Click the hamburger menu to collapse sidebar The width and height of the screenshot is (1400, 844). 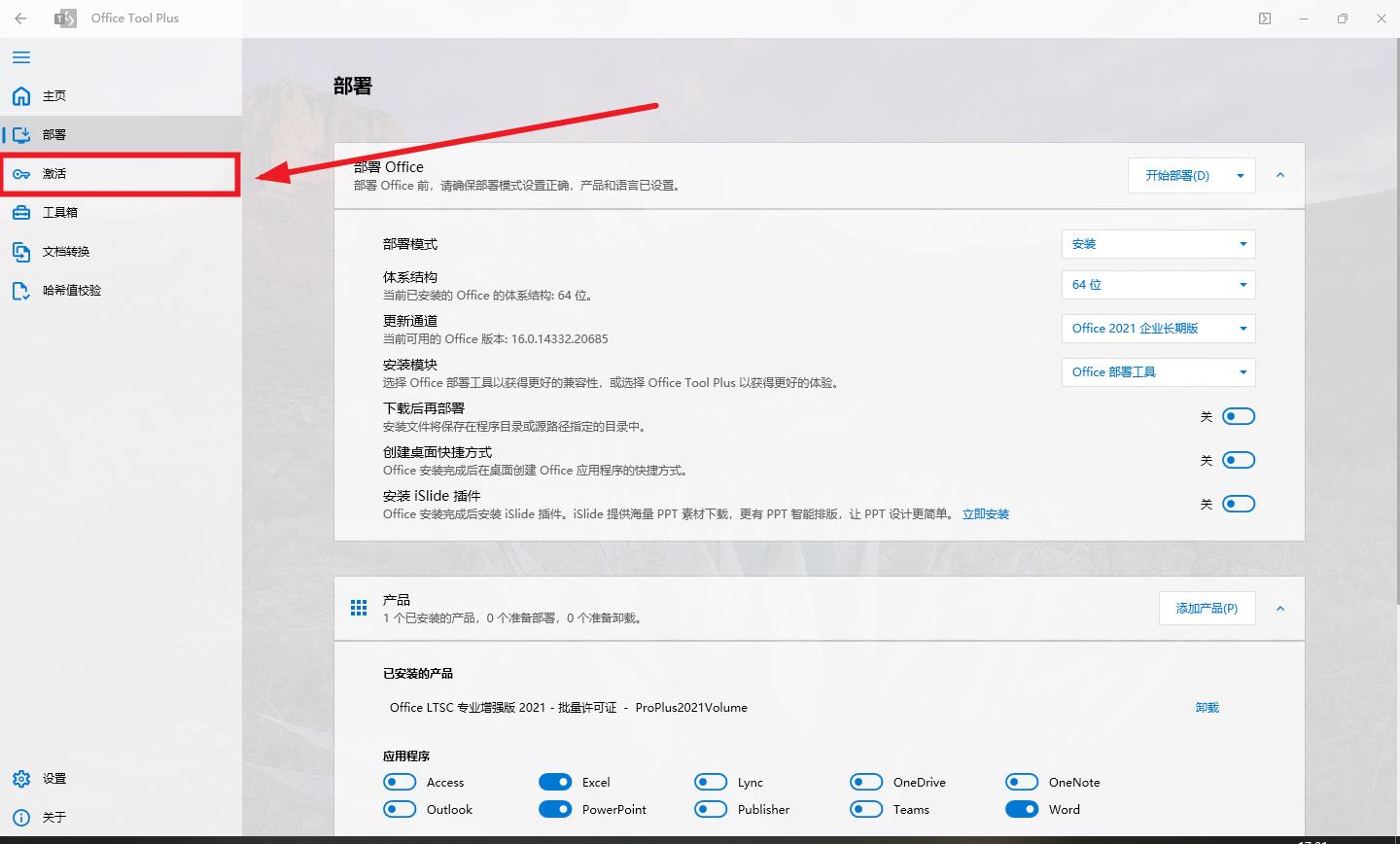pyautogui.click(x=20, y=57)
